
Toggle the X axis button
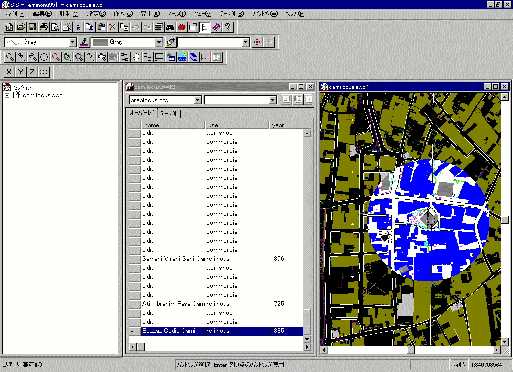point(9,72)
